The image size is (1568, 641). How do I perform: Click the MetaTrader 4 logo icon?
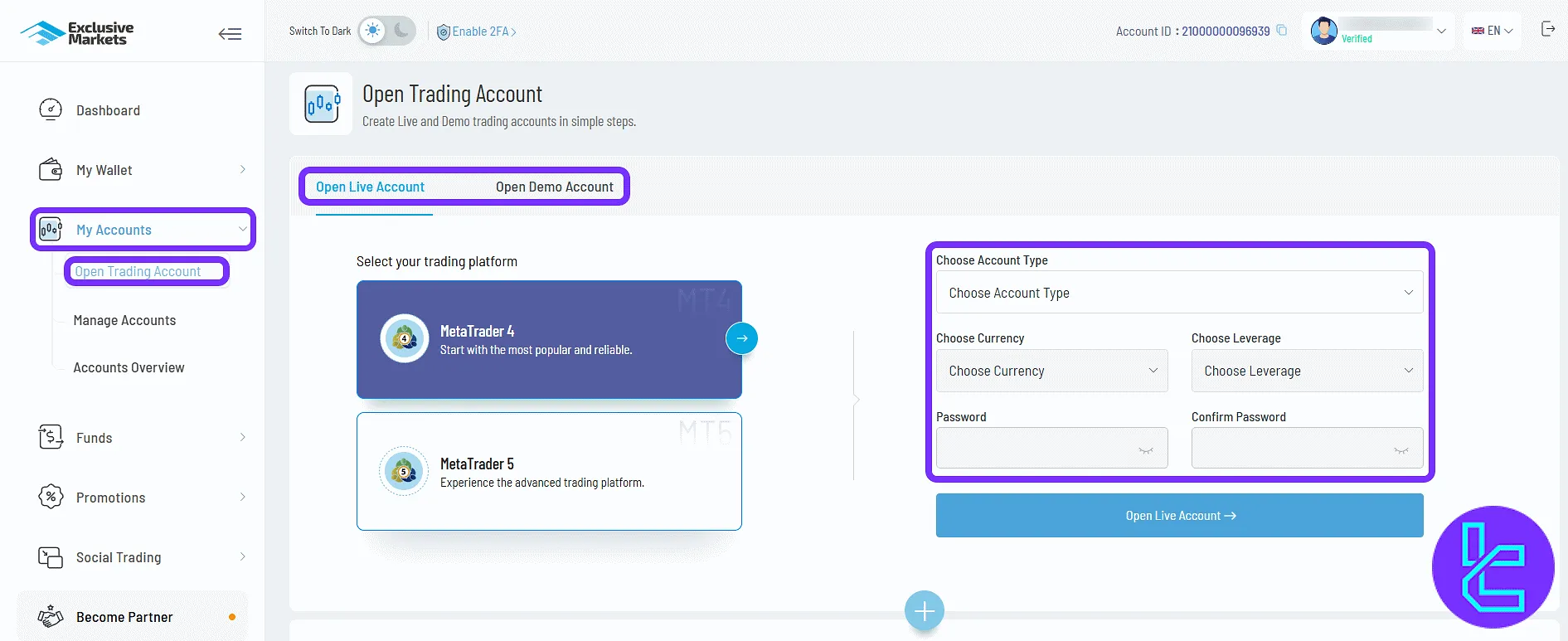[404, 338]
